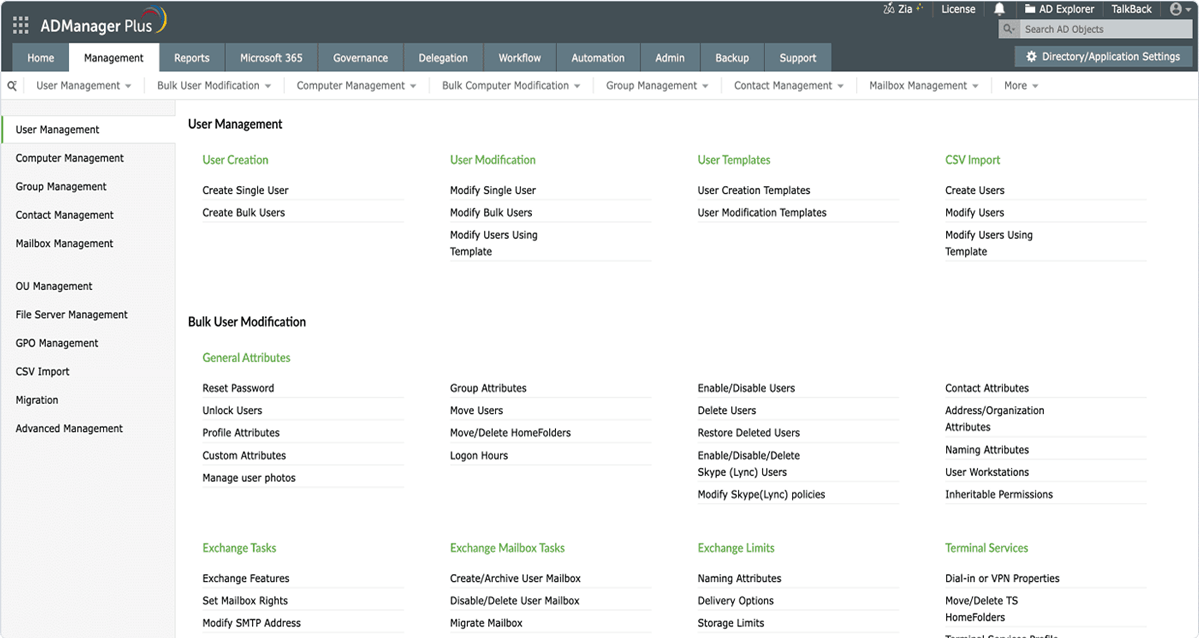Viewport: 1200px width, 638px height.
Task: Open Modify Bulk Users link
Action: pyautogui.click(x=491, y=213)
